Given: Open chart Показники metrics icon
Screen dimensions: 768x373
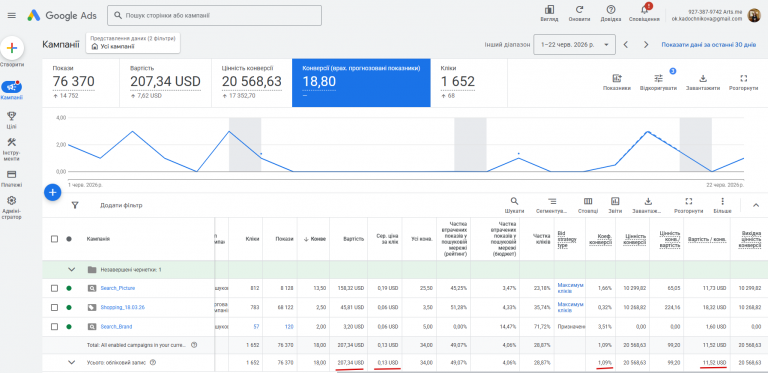Looking at the screenshot, I should (617, 82).
